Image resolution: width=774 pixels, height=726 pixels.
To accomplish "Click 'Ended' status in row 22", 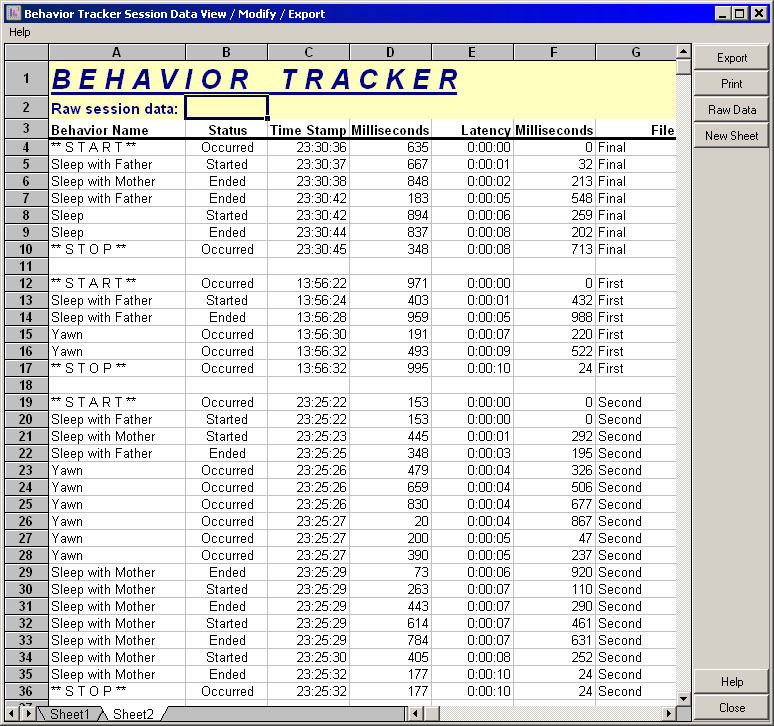I will (x=227, y=453).
